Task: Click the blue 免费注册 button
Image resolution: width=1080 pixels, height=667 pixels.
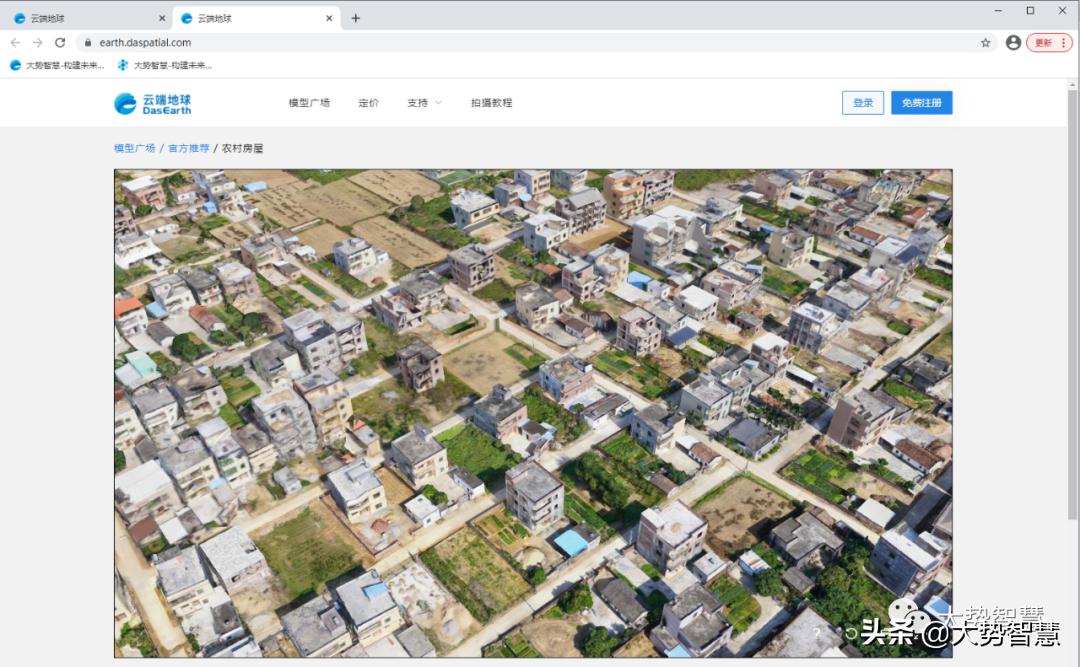Action: coord(922,103)
